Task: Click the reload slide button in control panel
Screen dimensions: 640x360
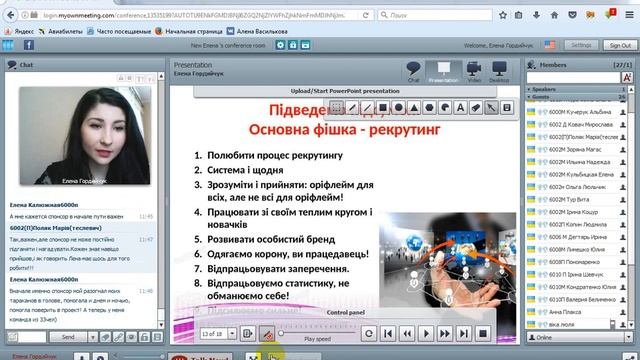Action: (369, 333)
